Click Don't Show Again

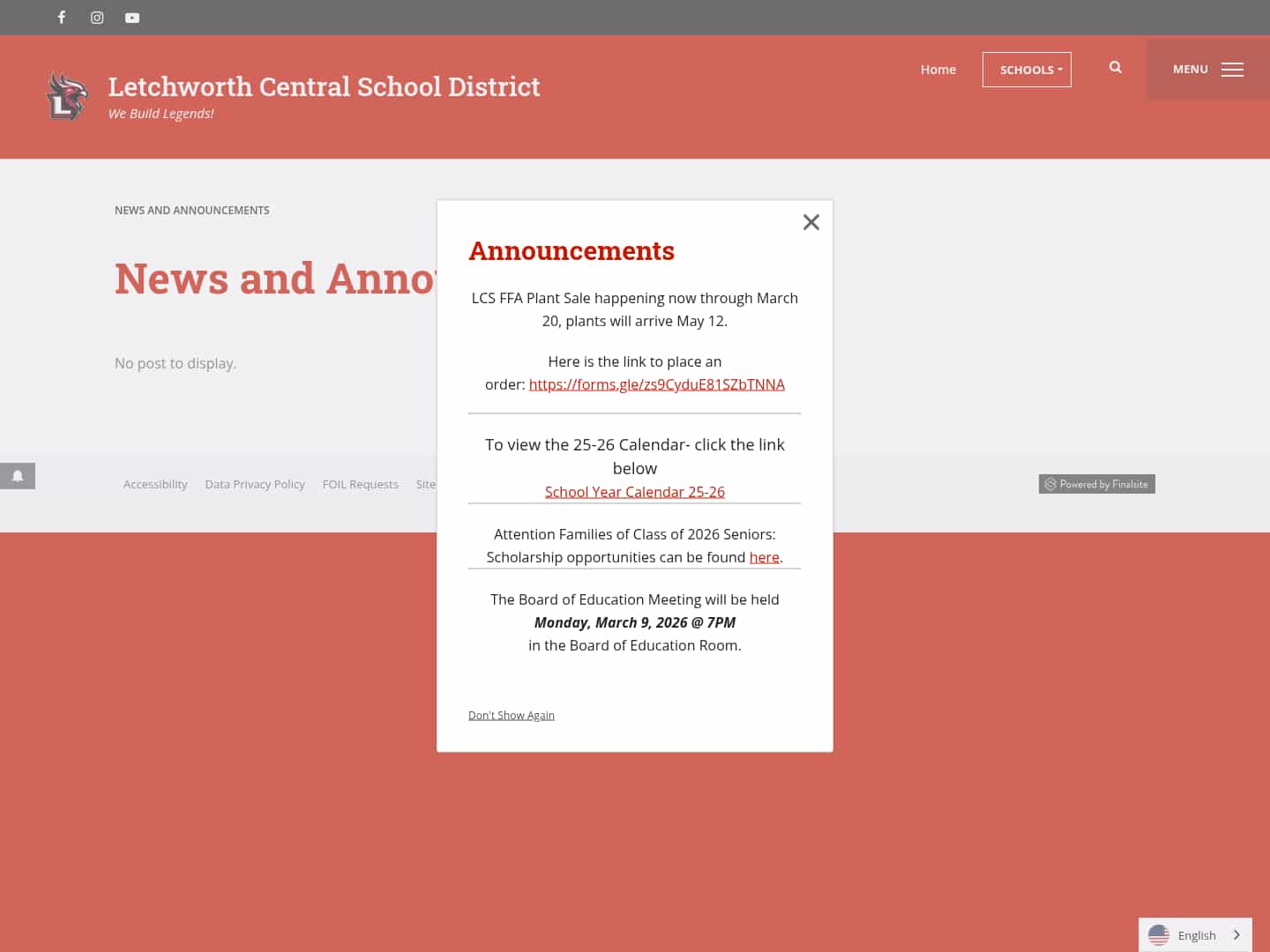pyautogui.click(x=511, y=715)
